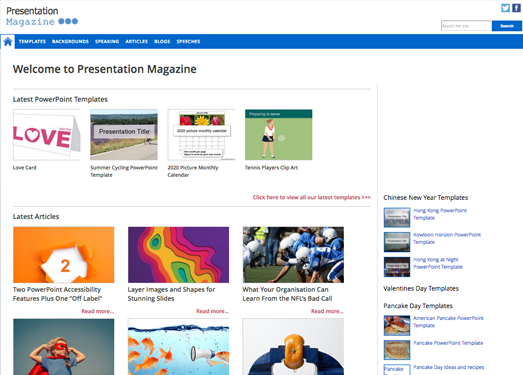Open Kowloon Horizon PowerPoint Template link
This screenshot has height=375, width=523.
[x=447, y=238]
